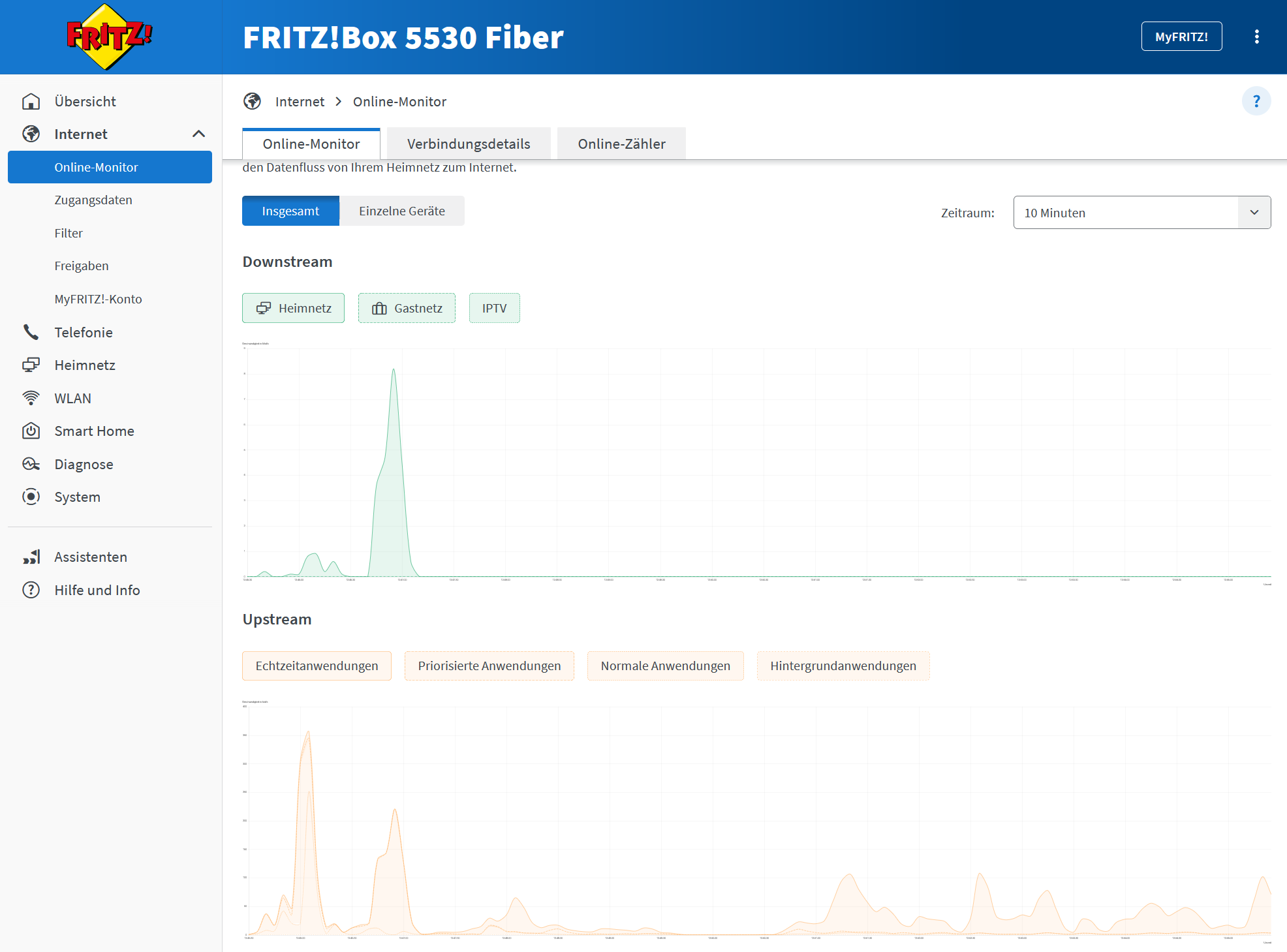Click the MyFRITZ! button in header
Screen dimensions: 1287x952
tap(1181, 37)
